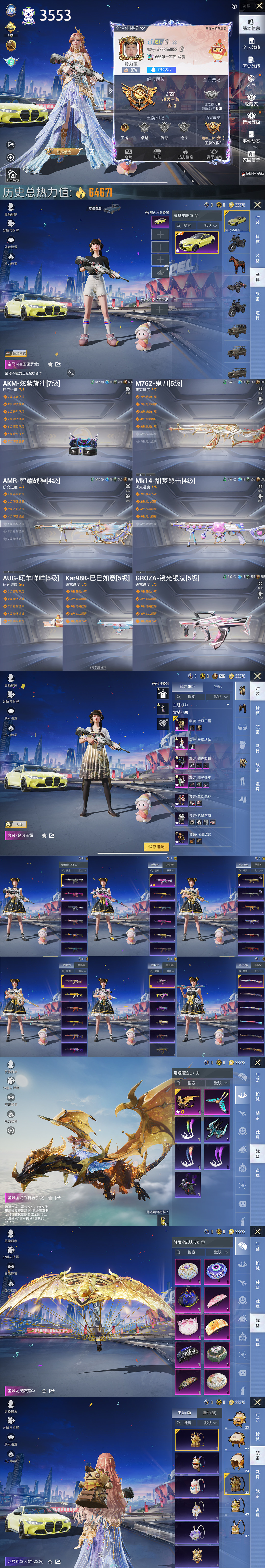Open the 收藏家 tab
265x1568 pixels.
[251, 100]
